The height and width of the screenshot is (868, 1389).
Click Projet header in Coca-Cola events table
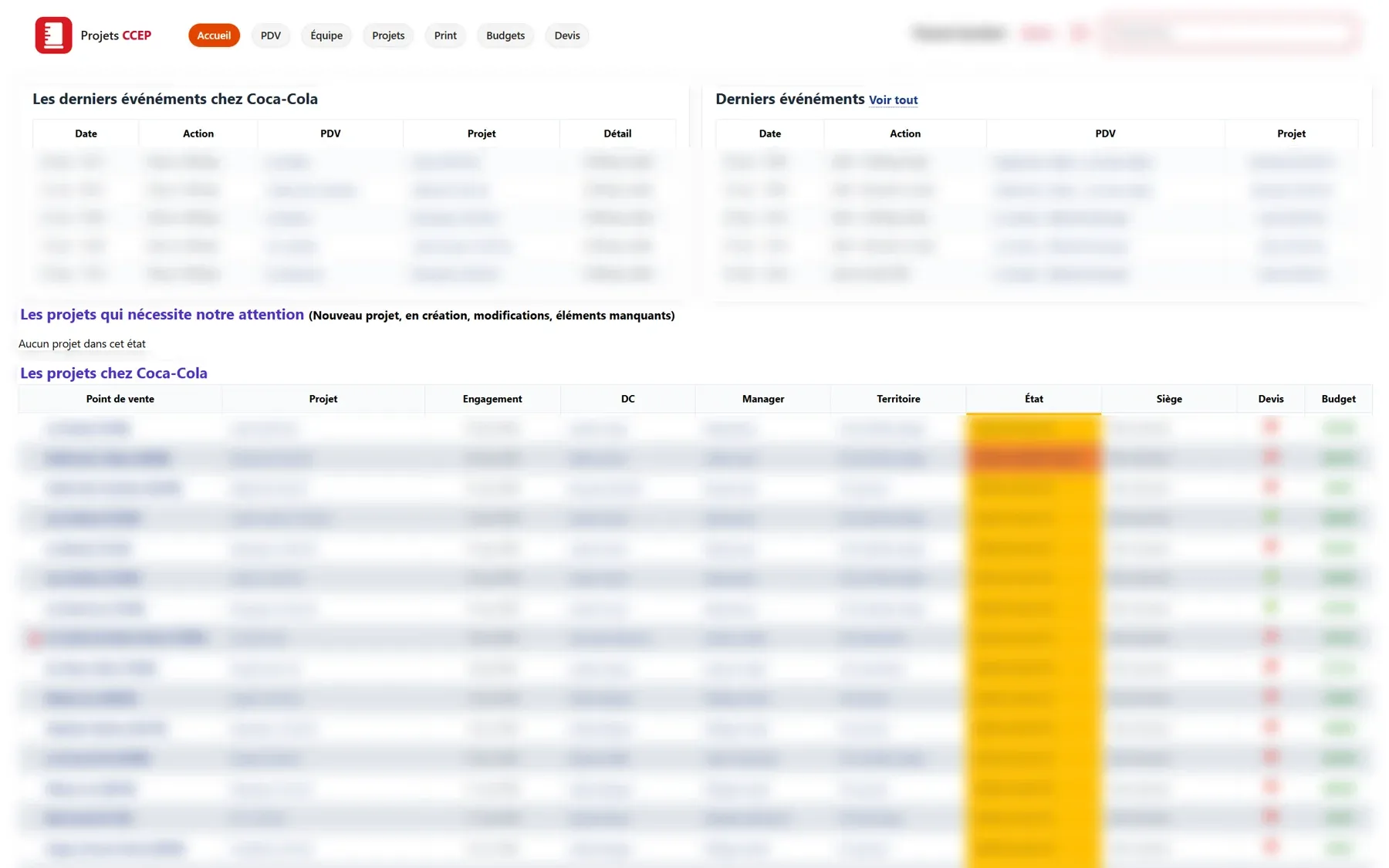click(482, 133)
